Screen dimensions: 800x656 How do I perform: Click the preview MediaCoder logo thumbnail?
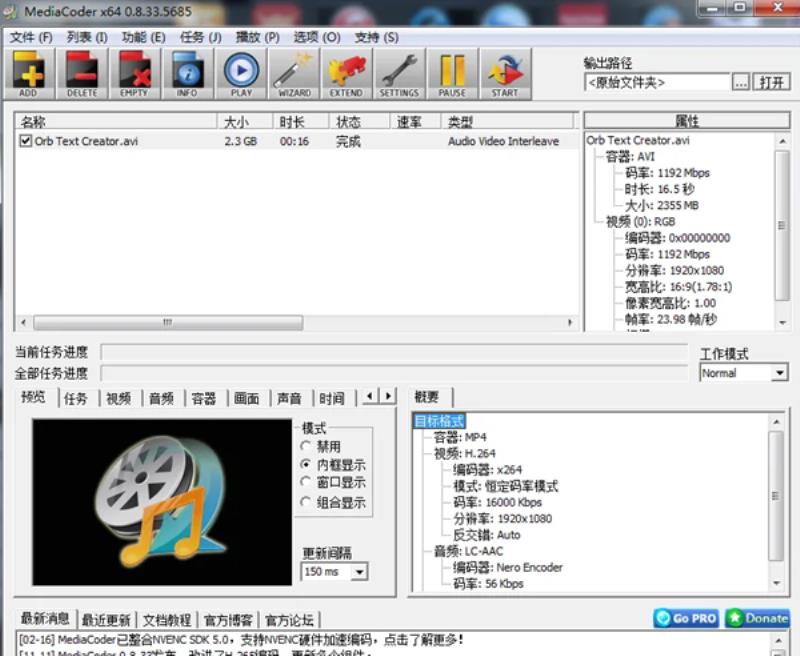point(162,502)
